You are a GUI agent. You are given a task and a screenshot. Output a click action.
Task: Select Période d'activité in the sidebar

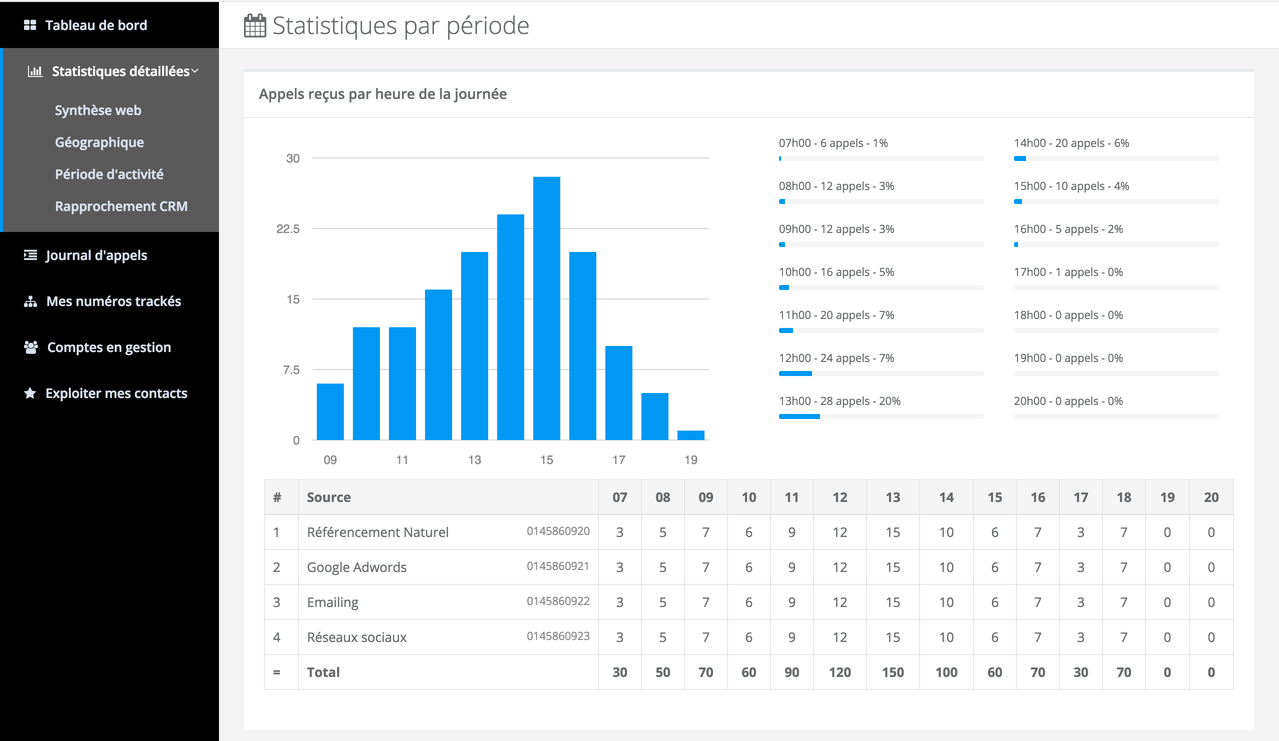109,174
